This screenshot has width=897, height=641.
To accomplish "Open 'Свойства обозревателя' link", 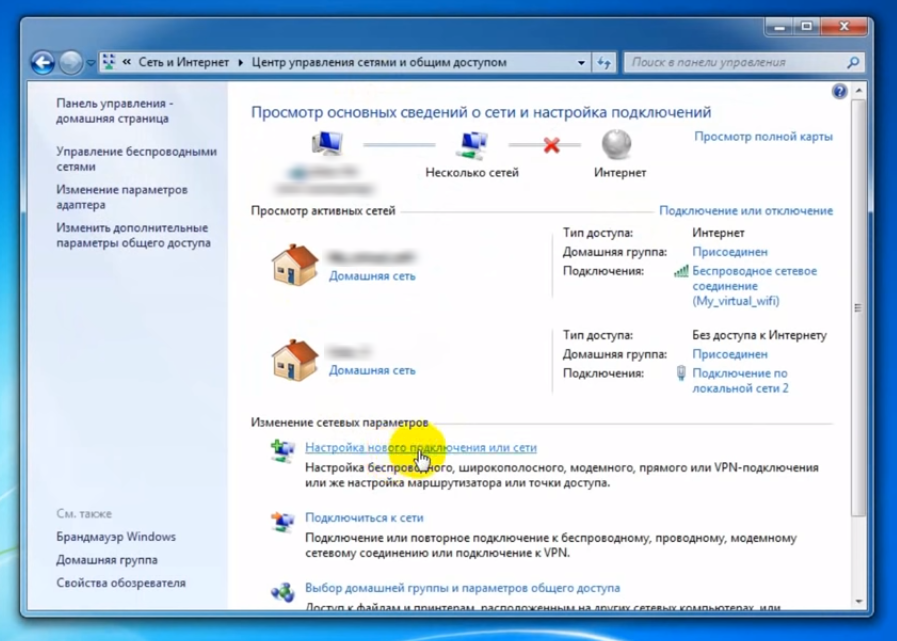I will pos(121,583).
